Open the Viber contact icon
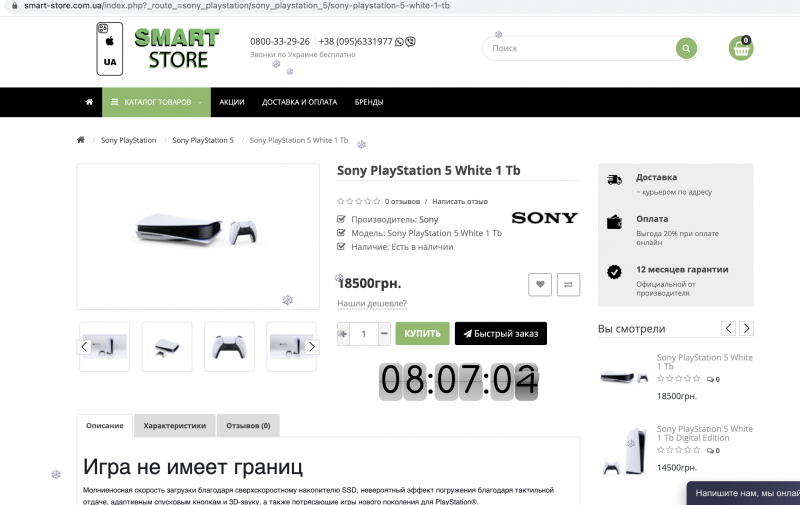 [410, 42]
